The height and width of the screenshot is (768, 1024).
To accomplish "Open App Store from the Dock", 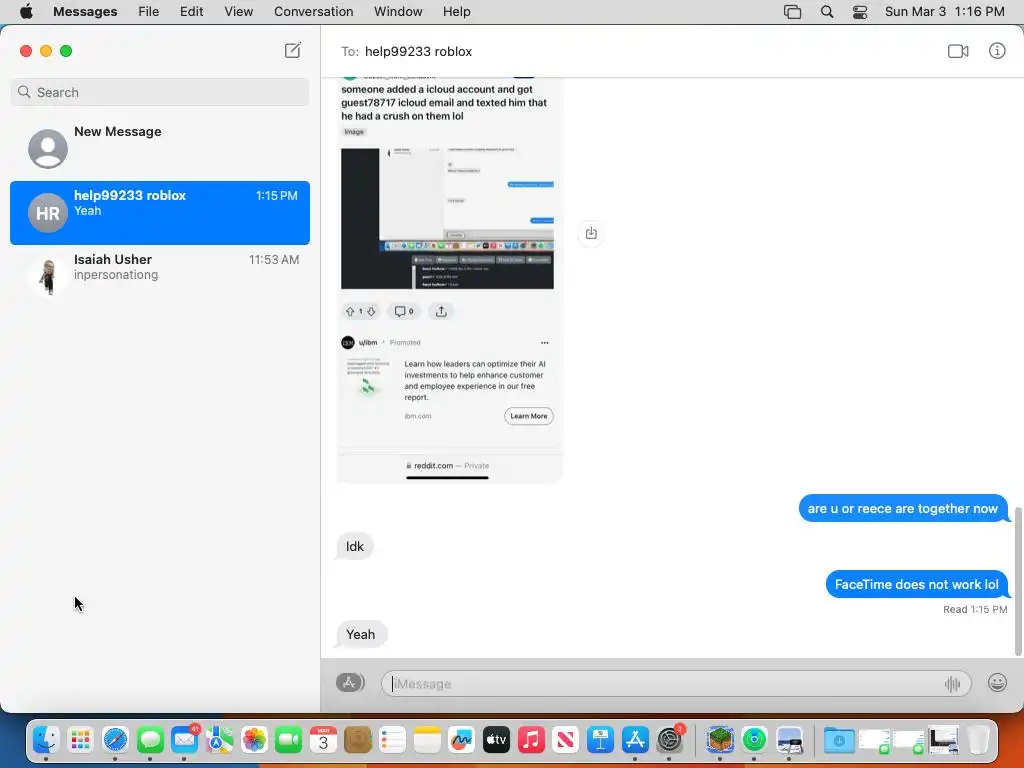I will point(635,741).
